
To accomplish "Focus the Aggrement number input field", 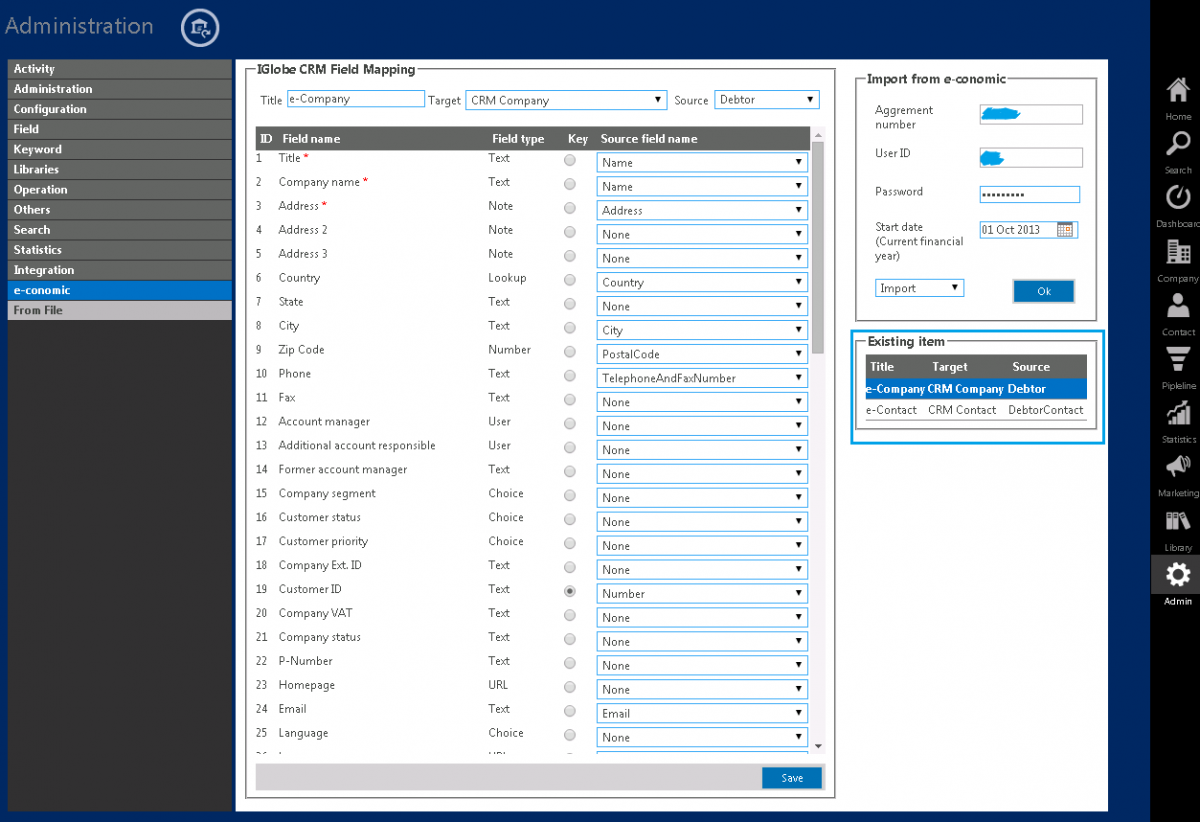I will tap(1031, 114).
